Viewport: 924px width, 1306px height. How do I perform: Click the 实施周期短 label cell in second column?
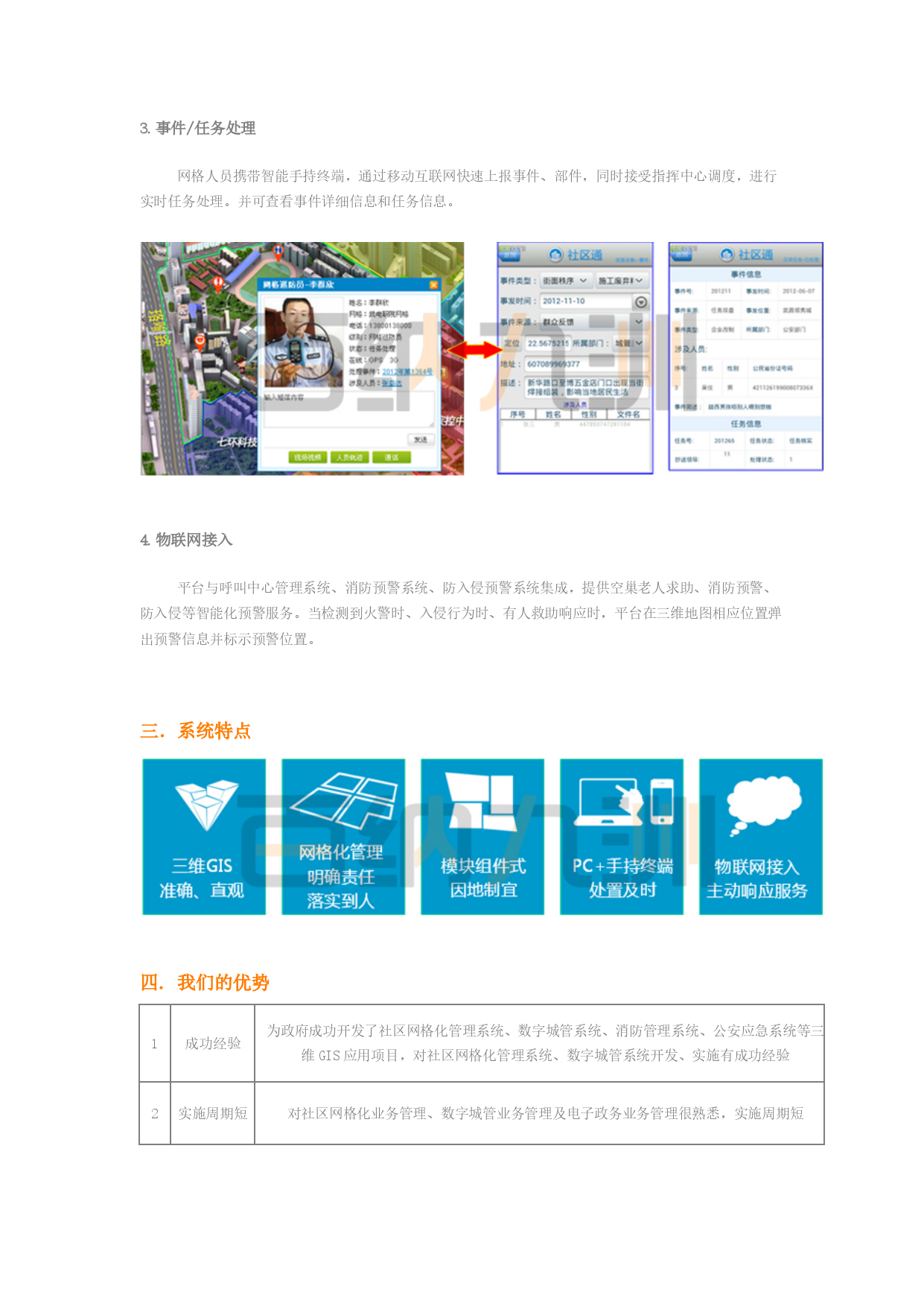click(213, 1113)
